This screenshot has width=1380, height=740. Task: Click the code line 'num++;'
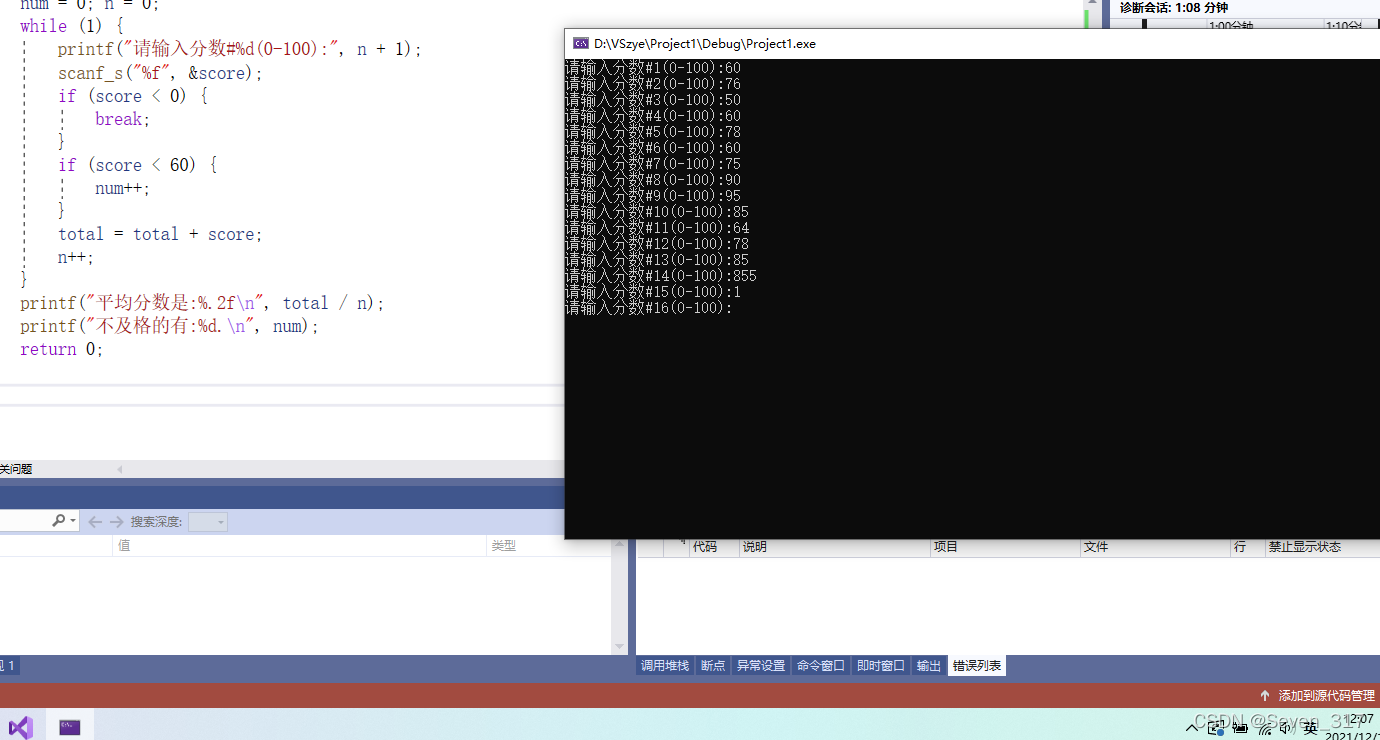click(x=122, y=188)
